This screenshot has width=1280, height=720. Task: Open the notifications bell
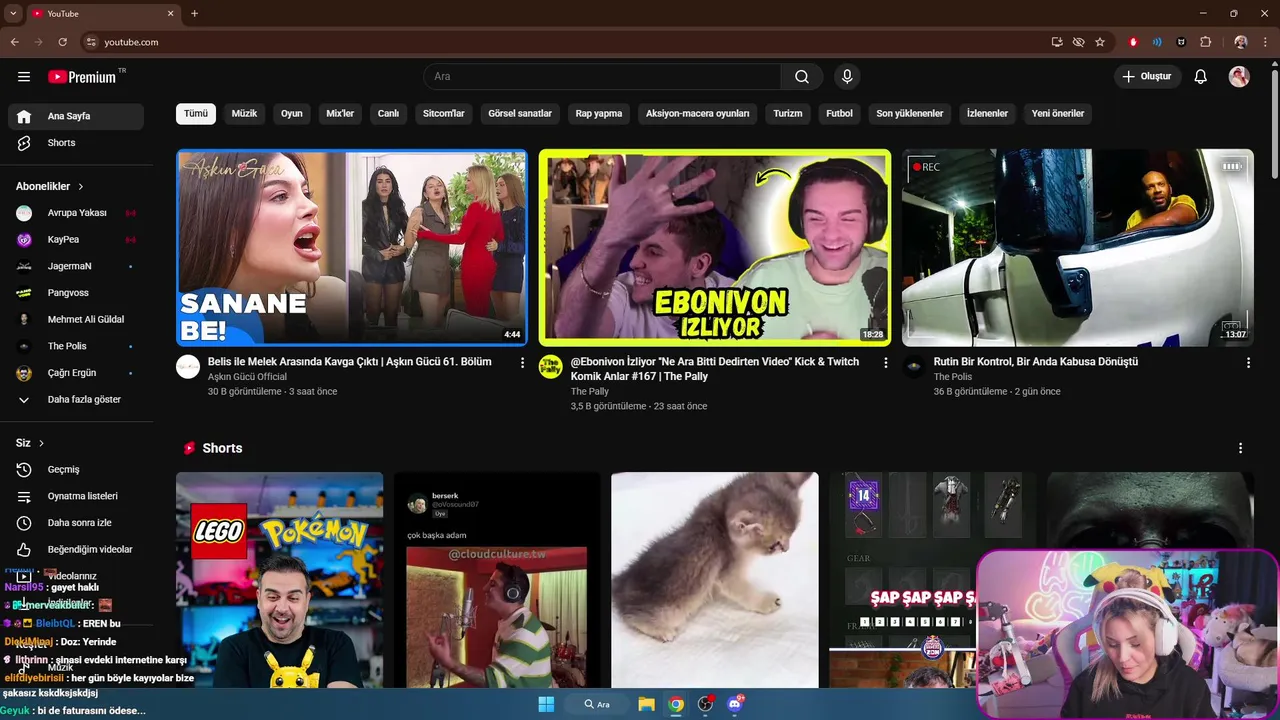point(1201,77)
